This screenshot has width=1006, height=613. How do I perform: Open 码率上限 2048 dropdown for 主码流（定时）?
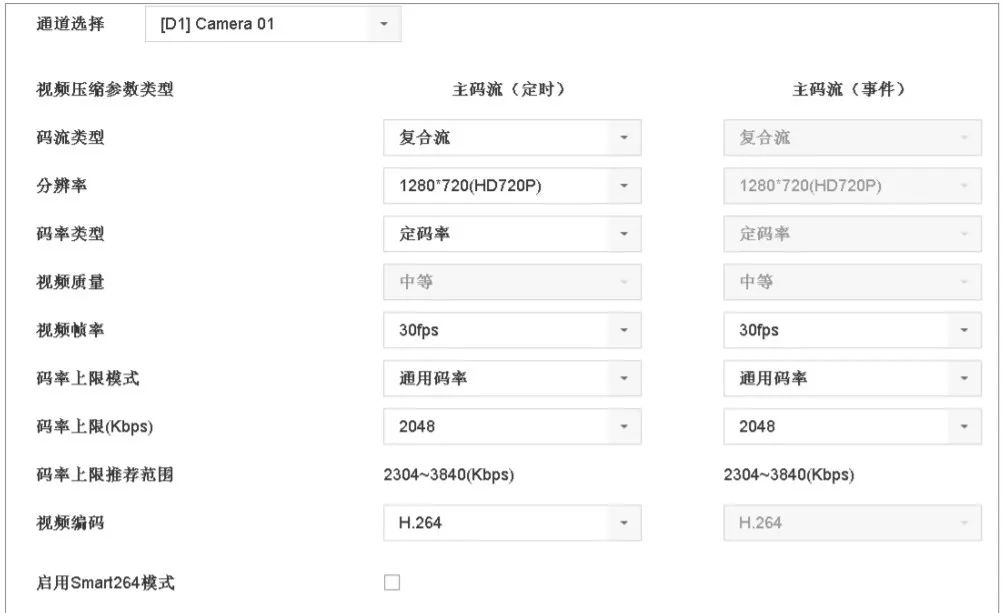[x=511, y=426]
